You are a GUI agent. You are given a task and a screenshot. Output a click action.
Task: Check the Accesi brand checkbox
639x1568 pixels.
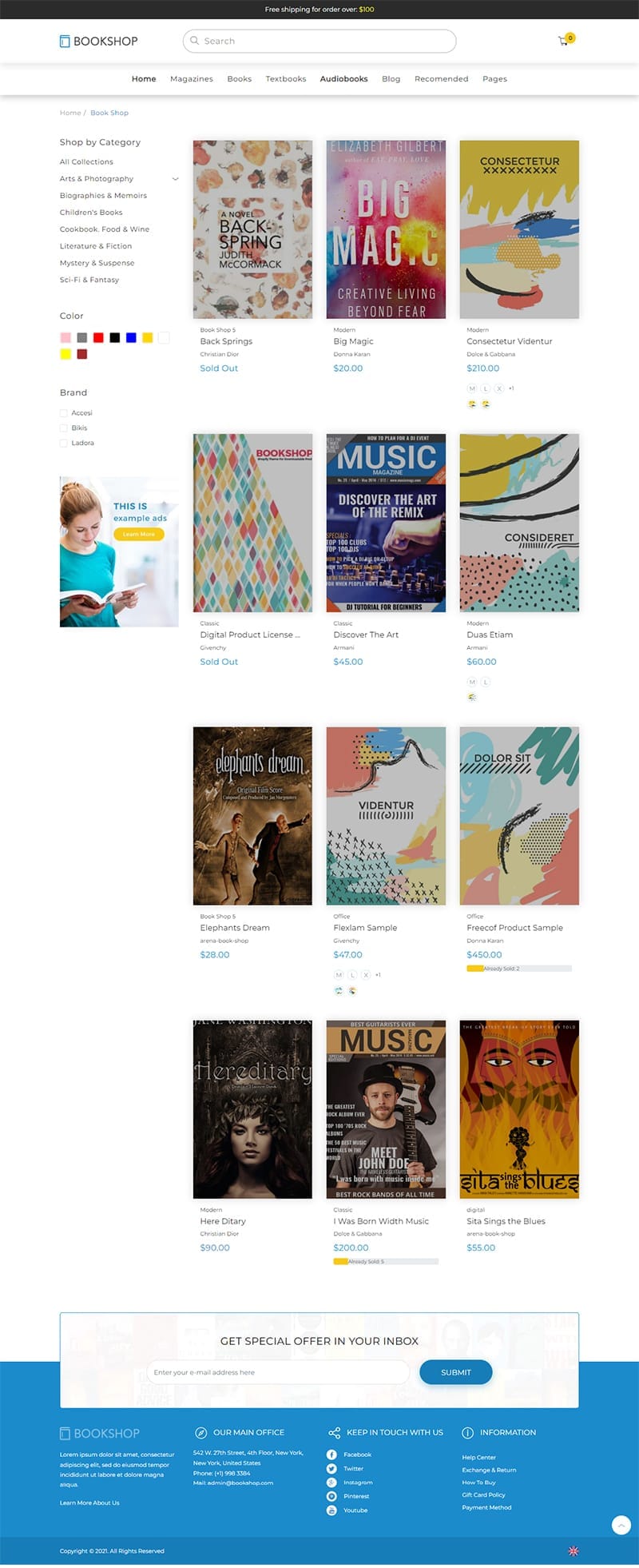pos(64,413)
